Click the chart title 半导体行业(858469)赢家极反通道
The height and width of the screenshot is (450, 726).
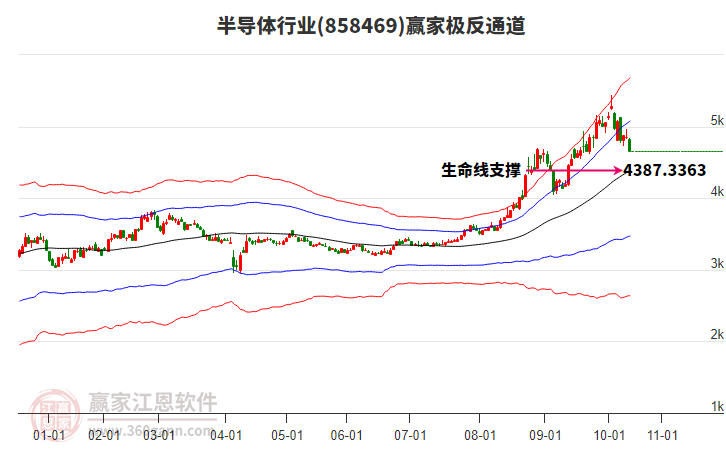(371, 25)
